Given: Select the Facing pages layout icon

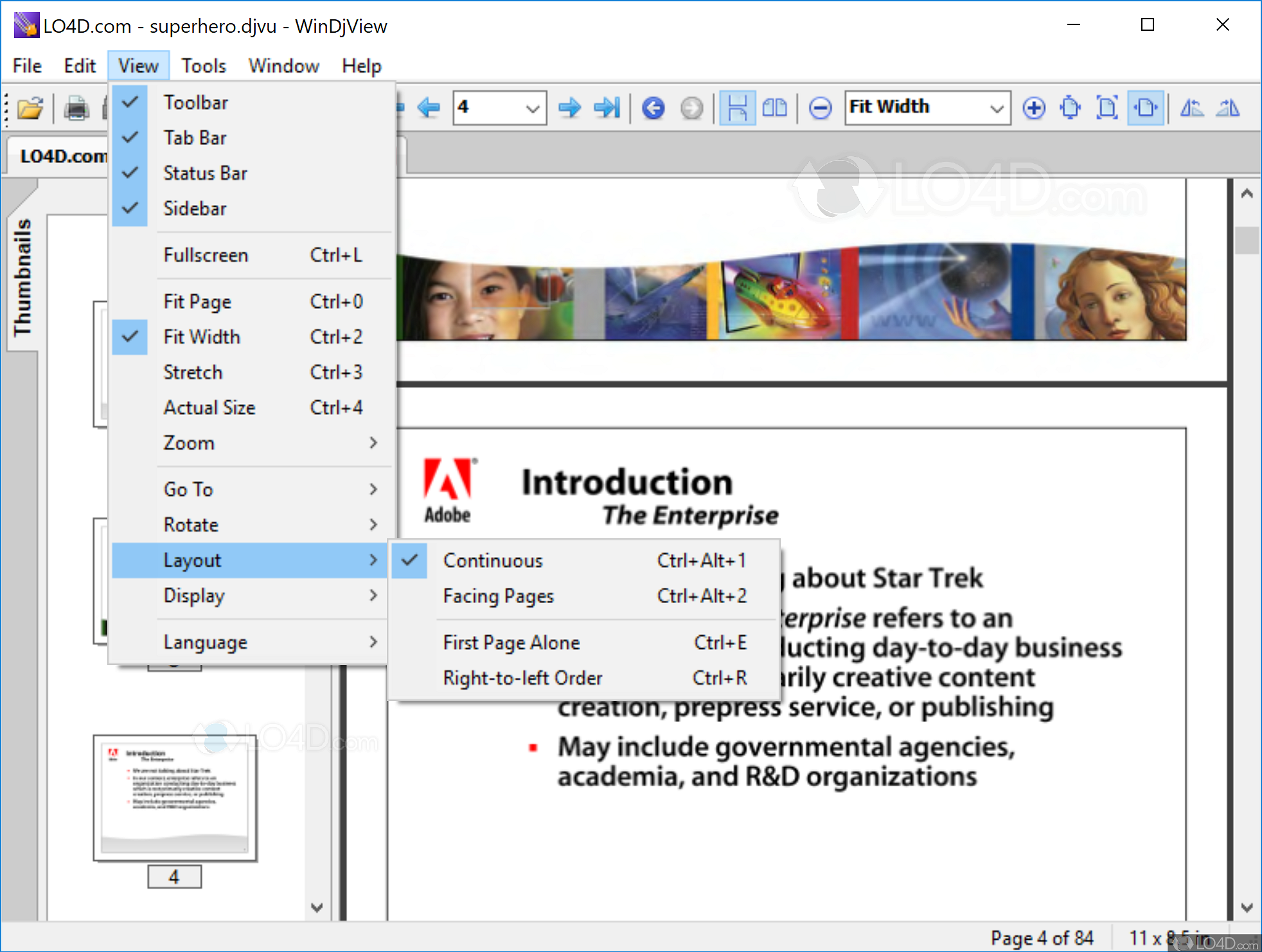Looking at the screenshot, I should click(774, 107).
